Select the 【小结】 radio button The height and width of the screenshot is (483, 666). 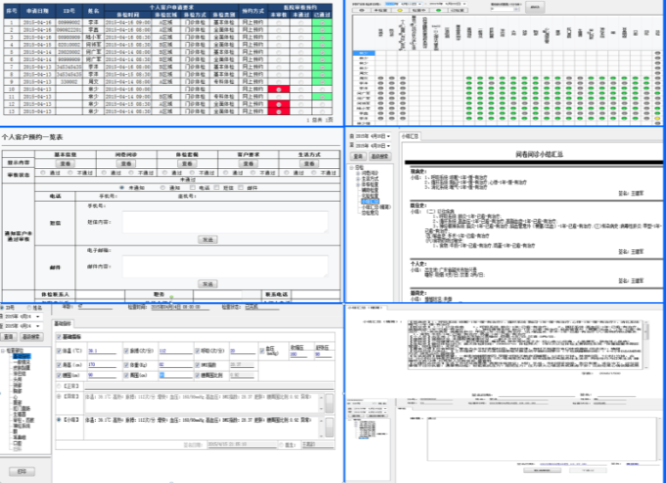point(59,420)
